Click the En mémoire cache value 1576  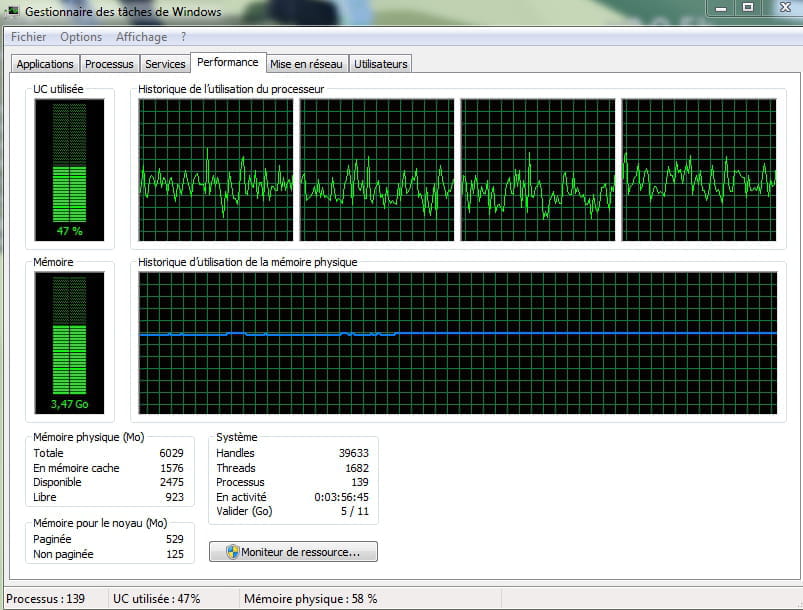click(172, 468)
